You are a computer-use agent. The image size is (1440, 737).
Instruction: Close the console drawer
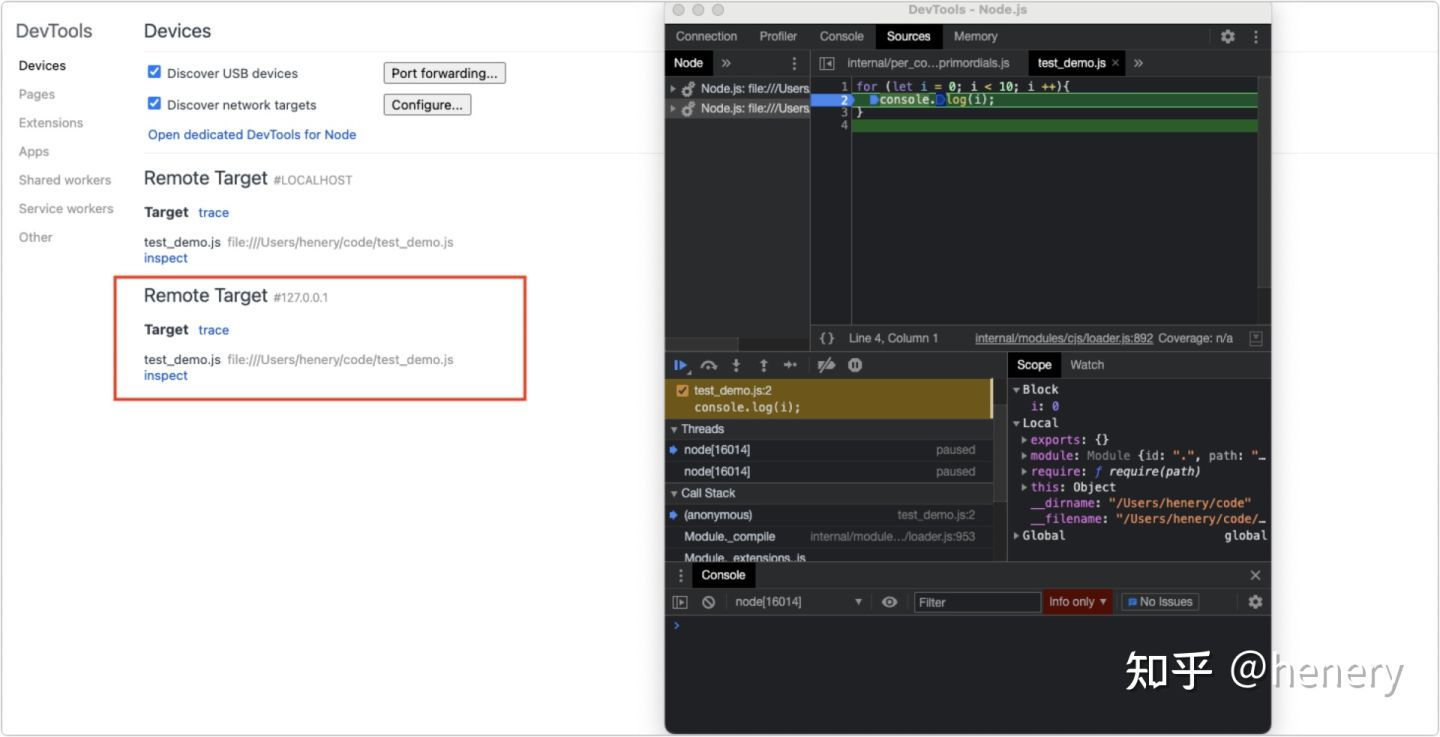point(1255,575)
